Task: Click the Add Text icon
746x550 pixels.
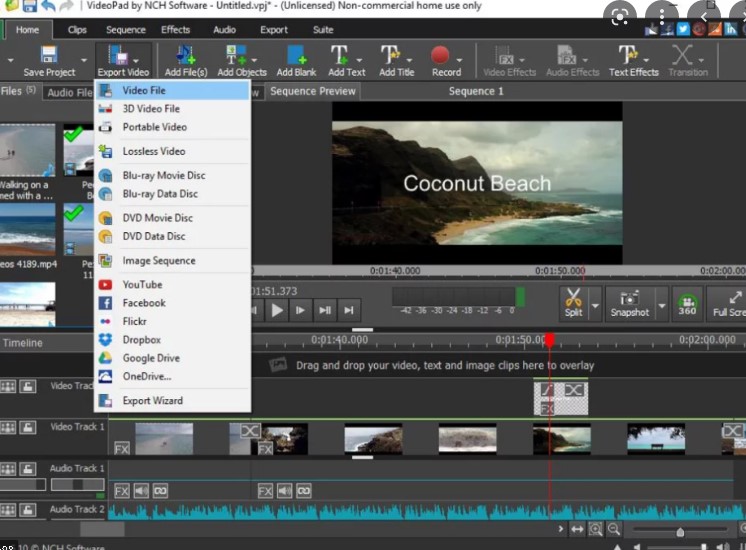Action: point(339,55)
